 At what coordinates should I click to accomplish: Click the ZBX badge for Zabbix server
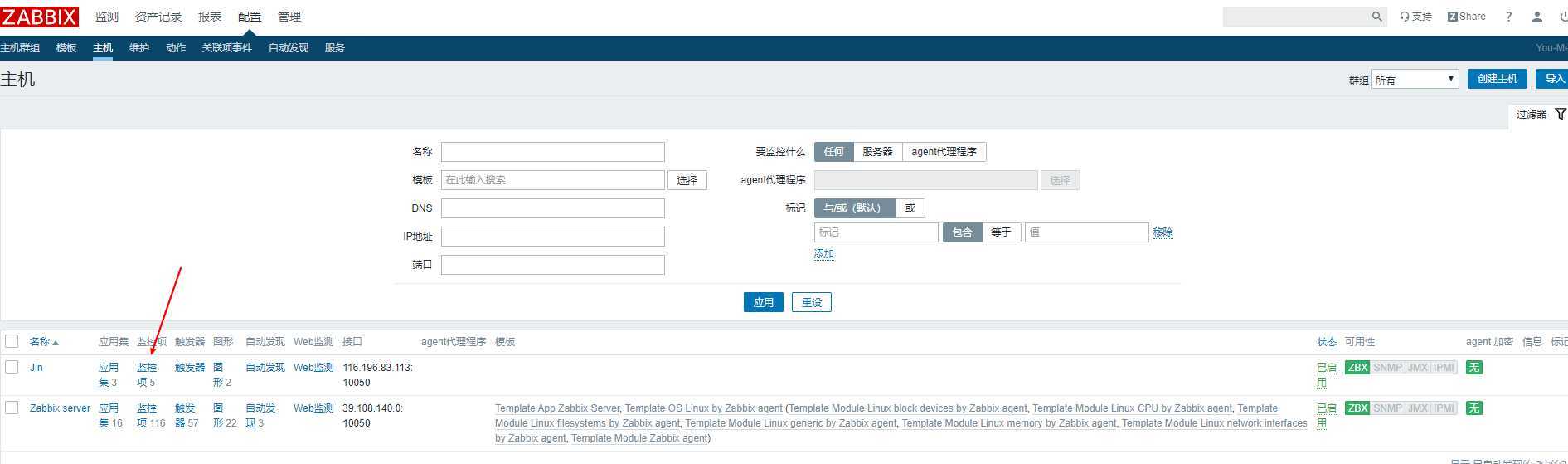(x=1357, y=408)
